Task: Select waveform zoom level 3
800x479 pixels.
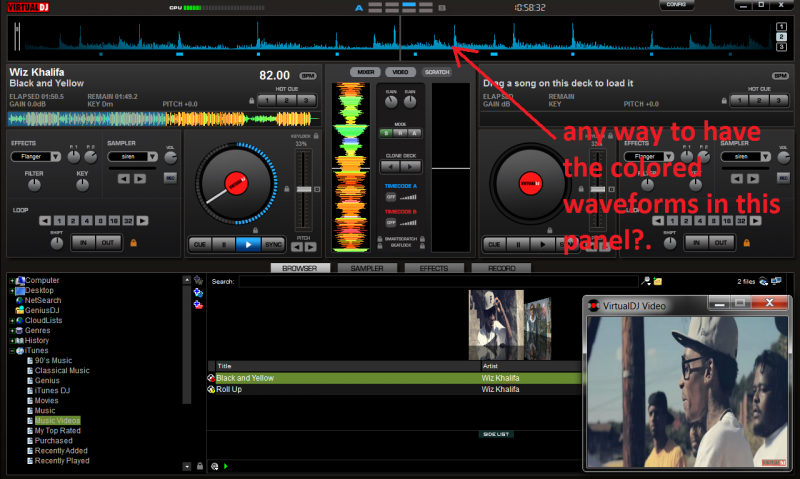Action: tap(781, 47)
